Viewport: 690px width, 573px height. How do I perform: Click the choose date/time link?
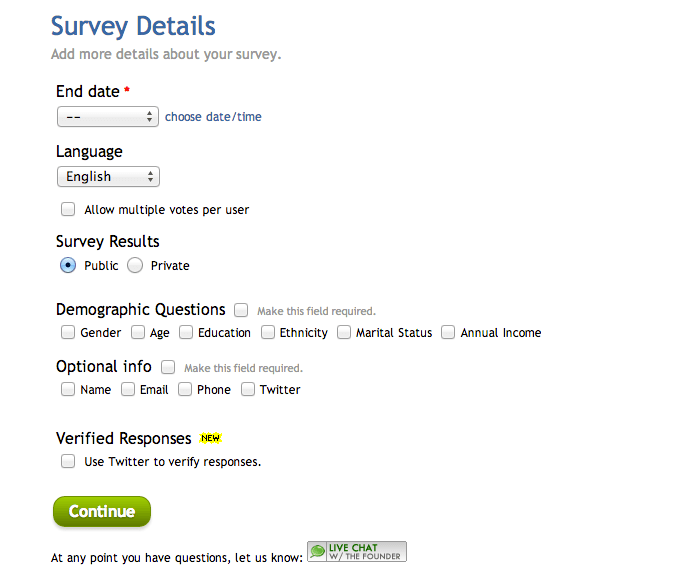[213, 117]
